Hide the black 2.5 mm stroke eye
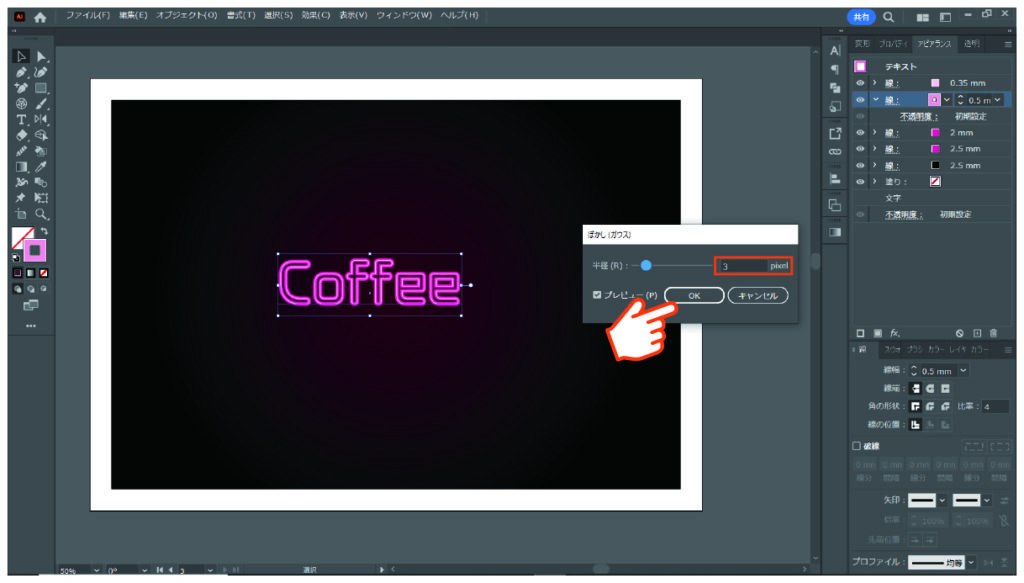The width and height of the screenshot is (1024, 583). point(860,165)
